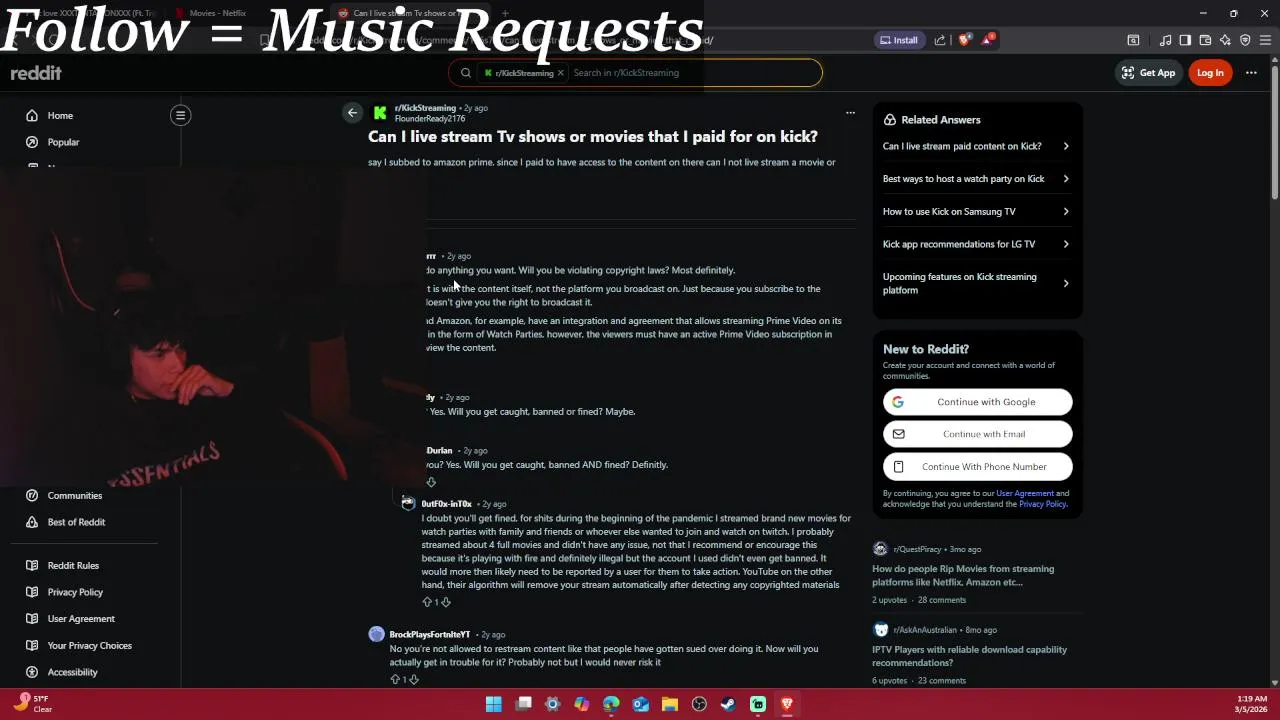
Task: Go to Home in the sidebar
Action: (x=60, y=115)
